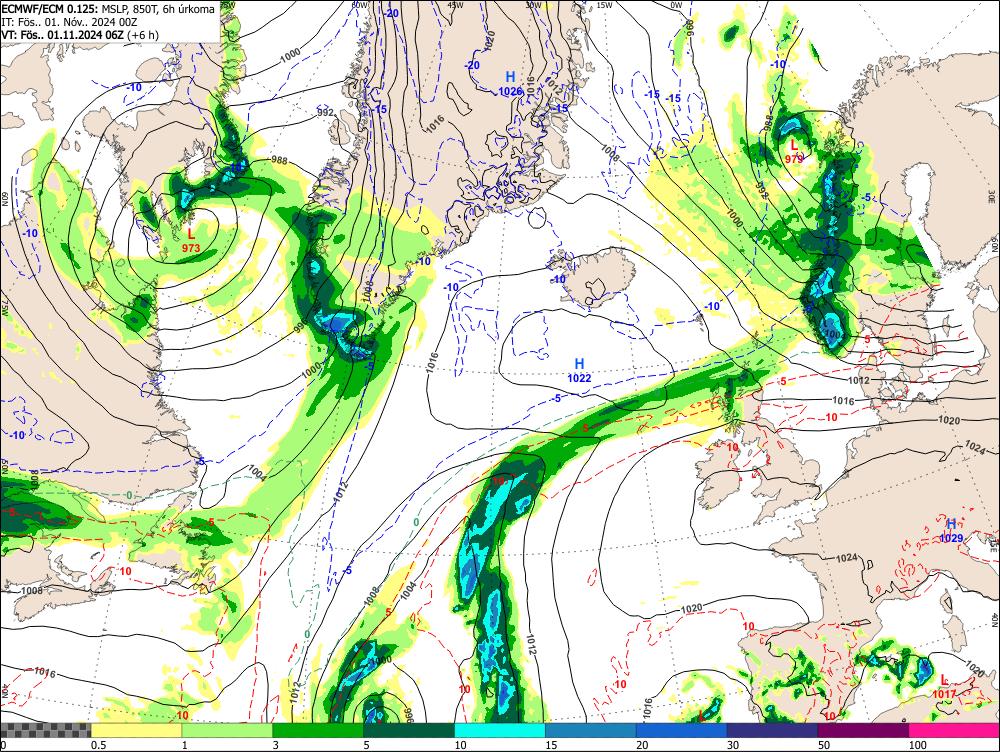Click the '100' value on the legend scale
1000x752 pixels.
(x=917, y=745)
